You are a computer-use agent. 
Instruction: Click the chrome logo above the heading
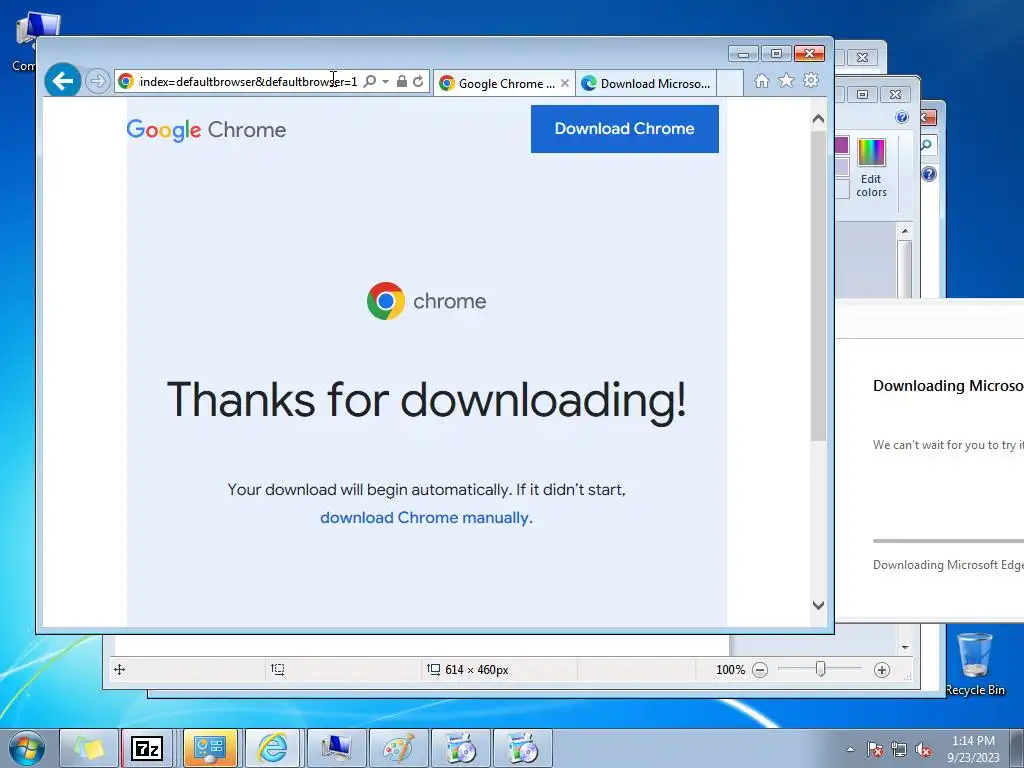(426, 301)
